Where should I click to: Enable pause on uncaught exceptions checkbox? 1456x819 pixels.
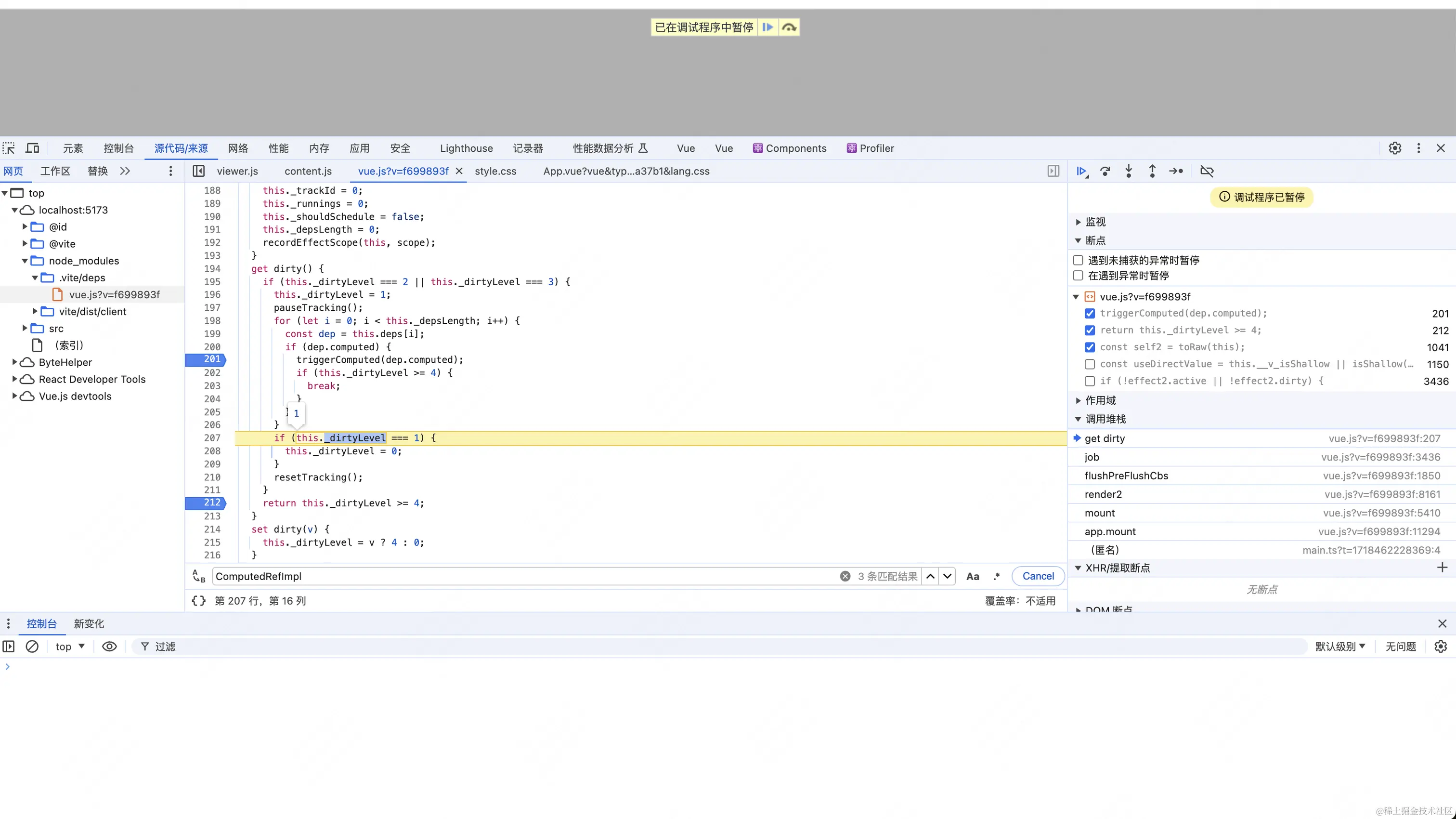tap(1078, 260)
